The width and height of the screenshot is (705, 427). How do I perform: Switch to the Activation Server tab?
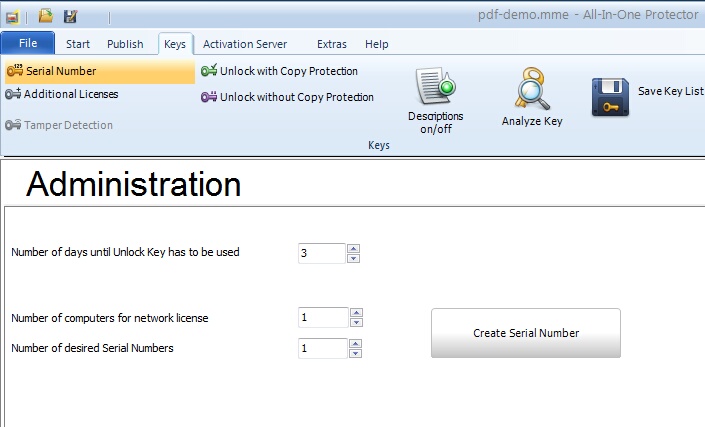(245, 44)
